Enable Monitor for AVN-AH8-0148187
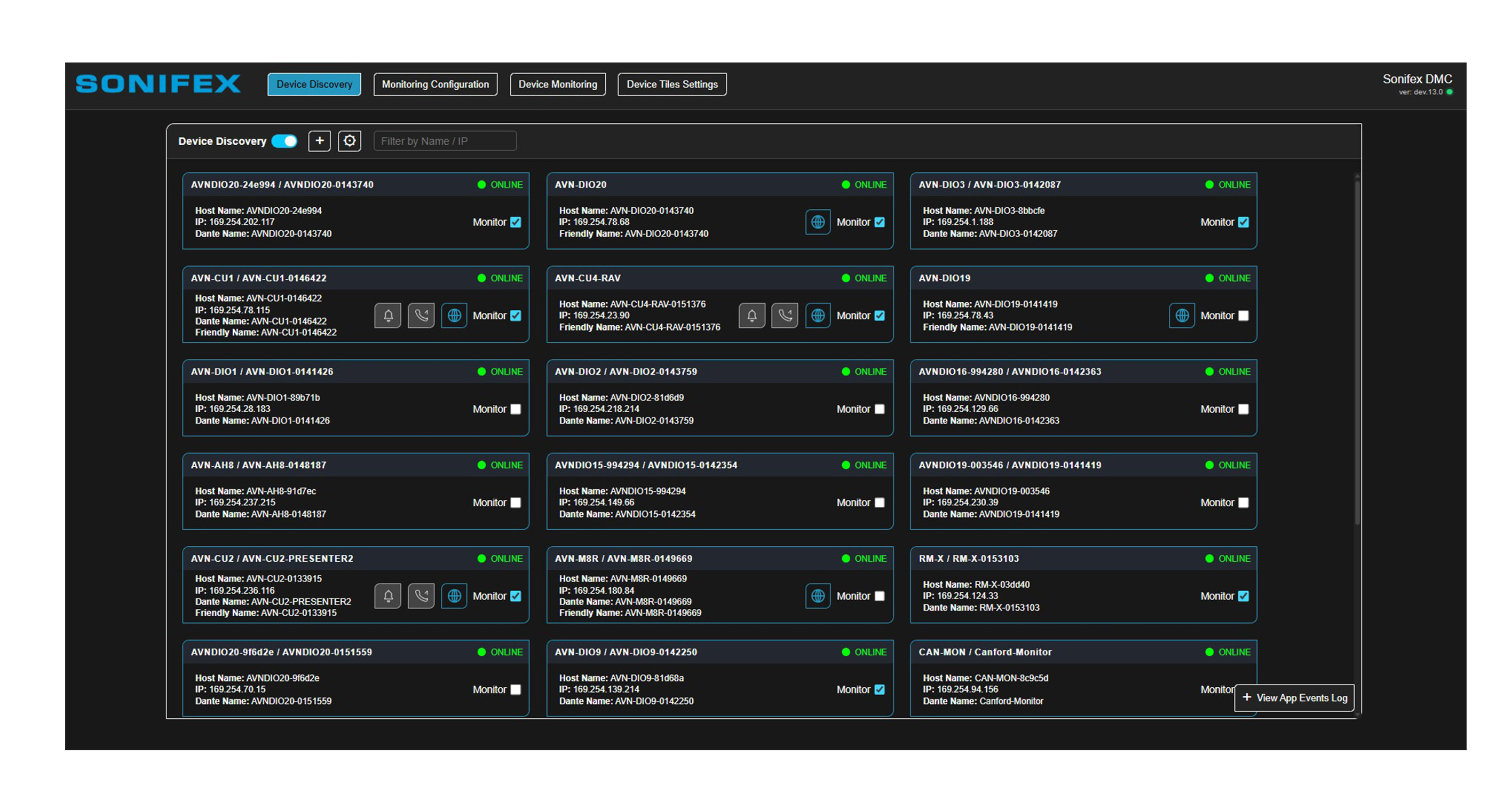Image resolution: width=1512 pixels, height=801 pixels. click(x=516, y=502)
